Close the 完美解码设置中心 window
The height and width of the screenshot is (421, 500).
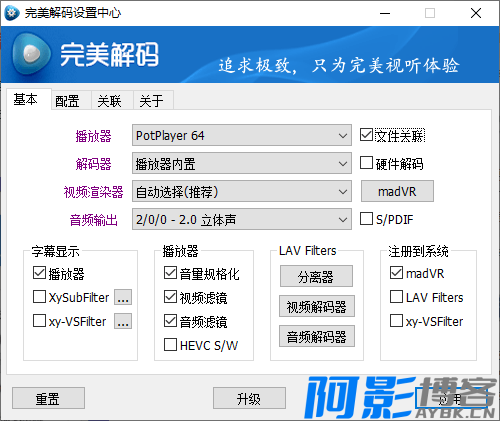[476, 13]
